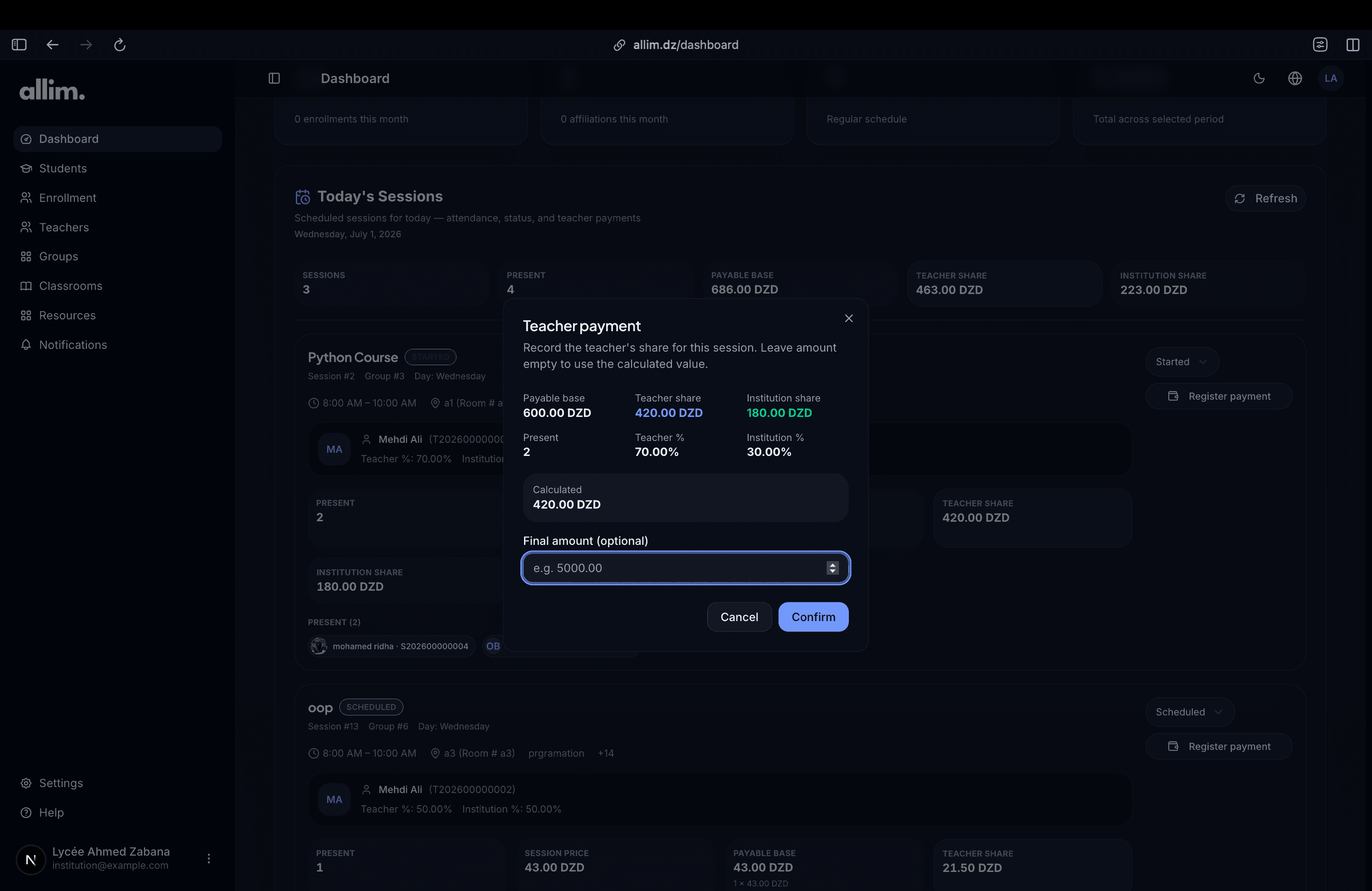The image size is (1372, 891).
Task: Open language globe selector
Action: [1295, 78]
